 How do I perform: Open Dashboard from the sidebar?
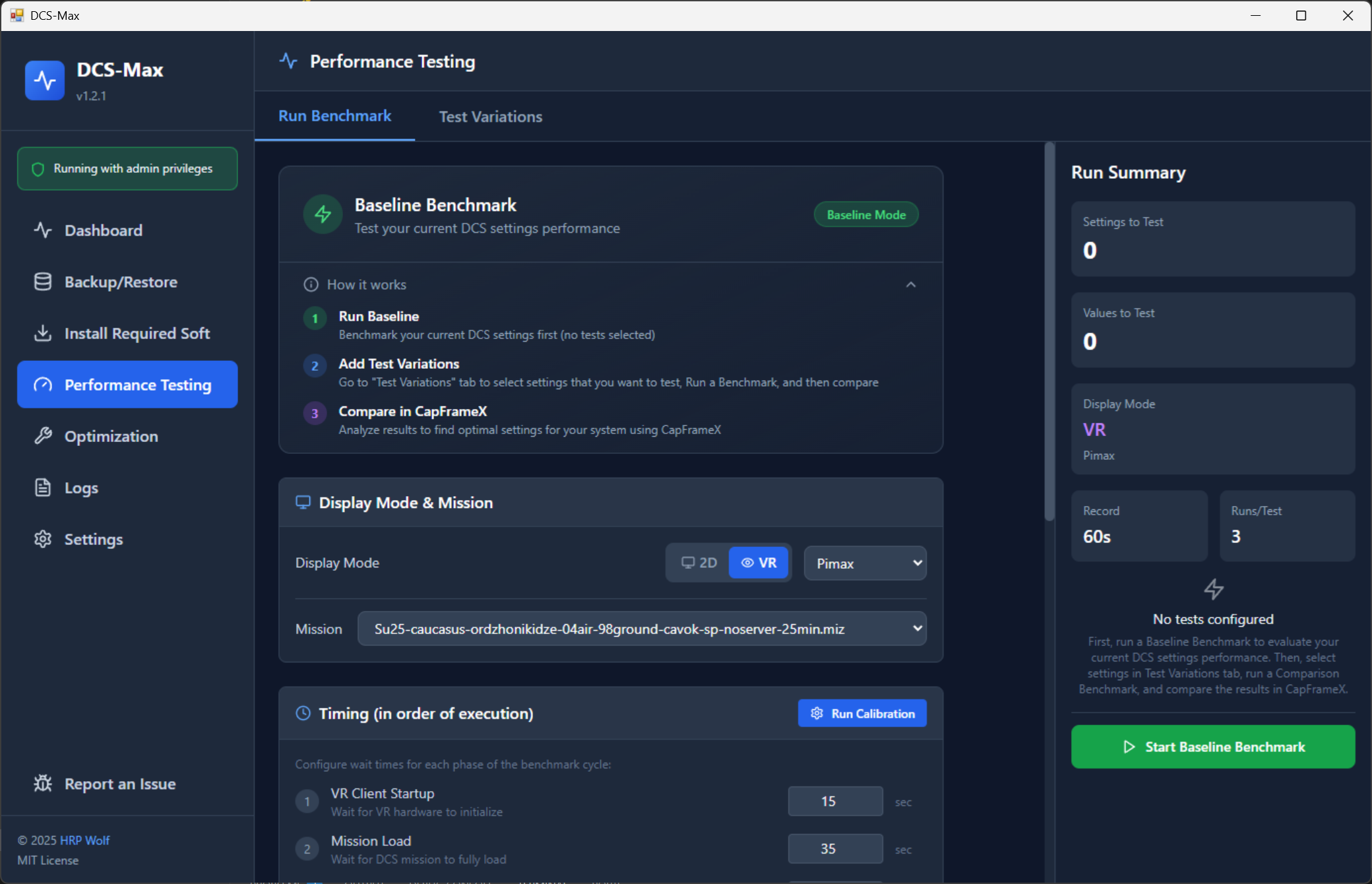(104, 230)
